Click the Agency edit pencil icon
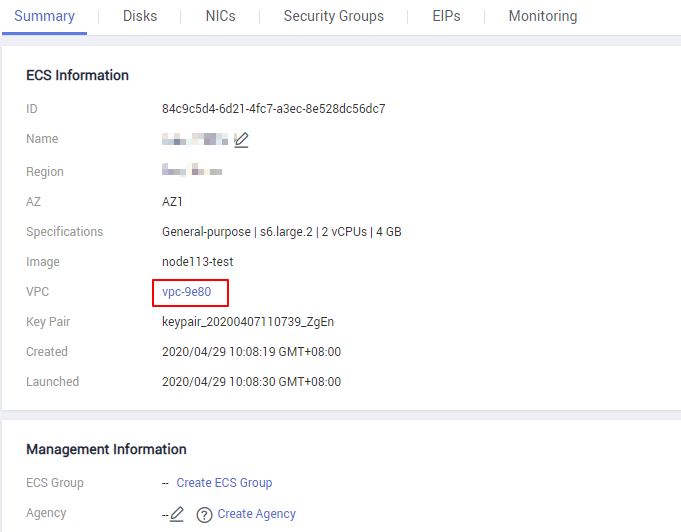 click(177, 514)
